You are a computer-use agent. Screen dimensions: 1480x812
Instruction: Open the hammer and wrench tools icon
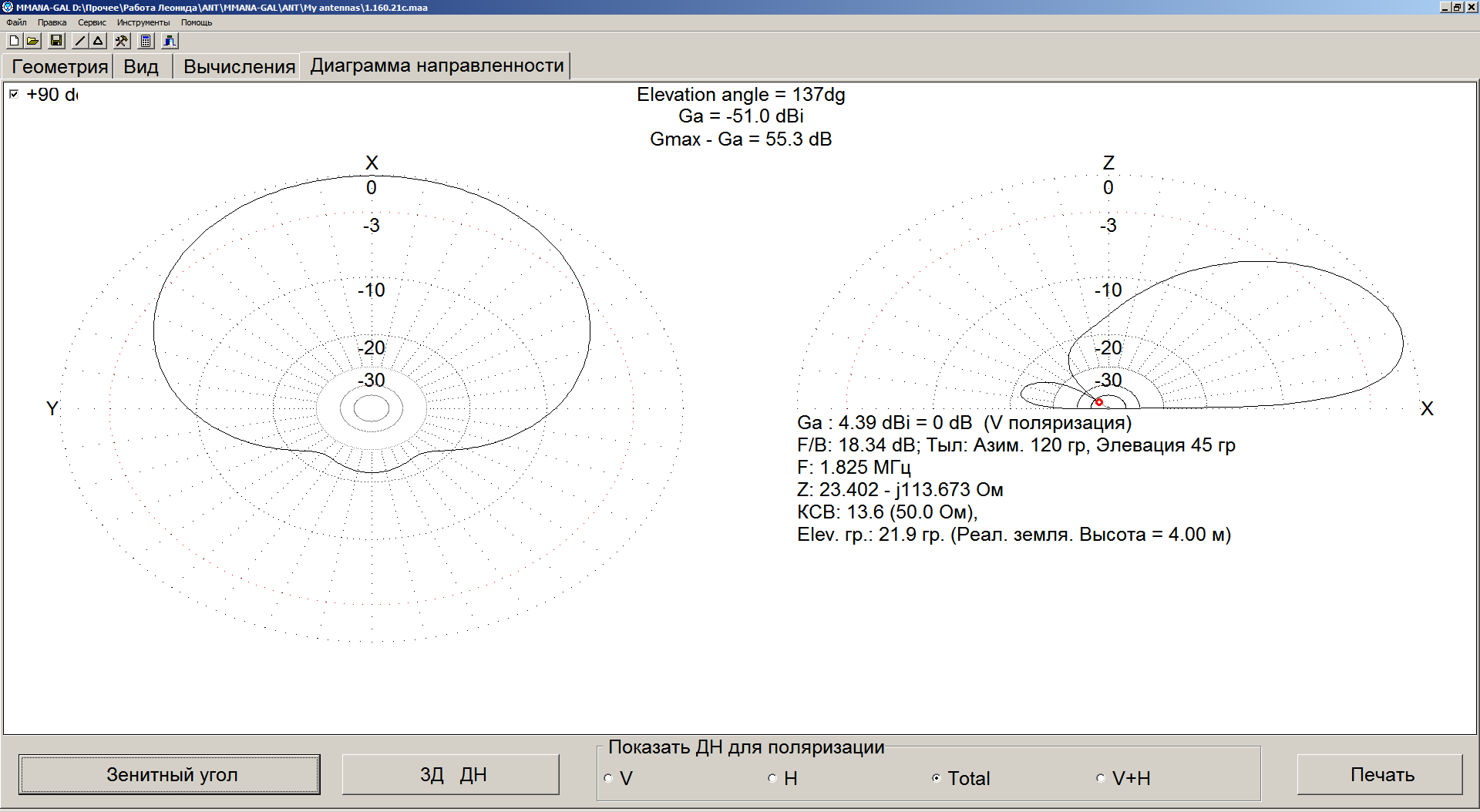coord(122,41)
